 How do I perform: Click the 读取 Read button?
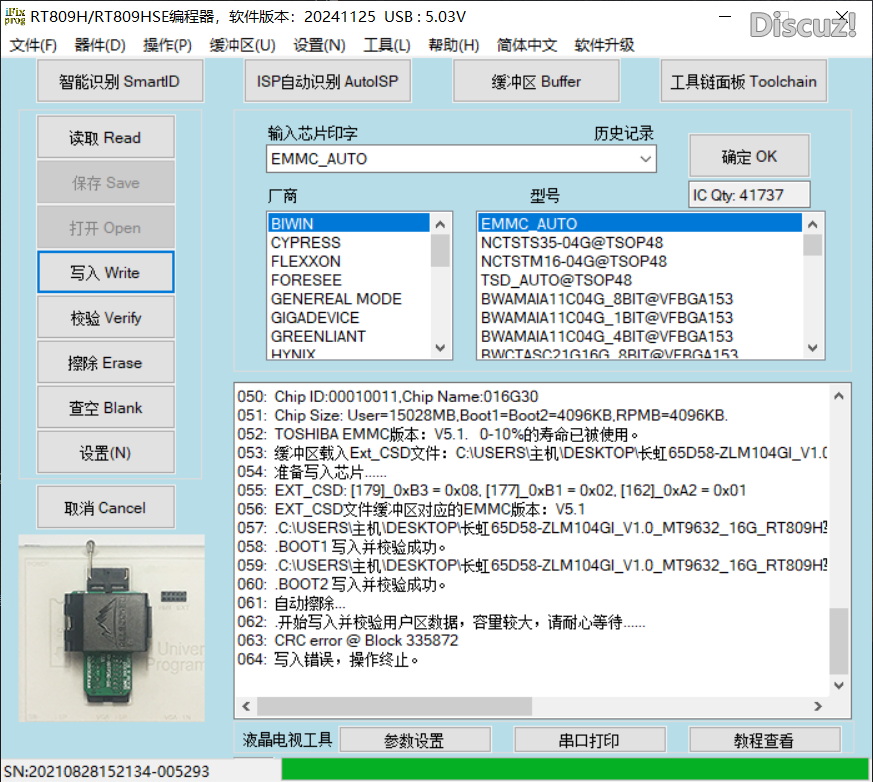[105, 138]
